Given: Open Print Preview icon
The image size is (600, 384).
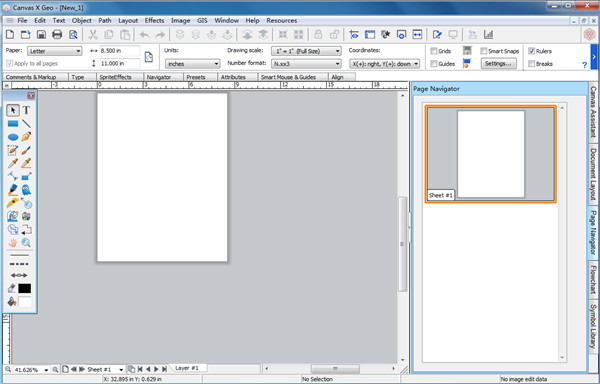Looking at the screenshot, I should coord(73,35).
